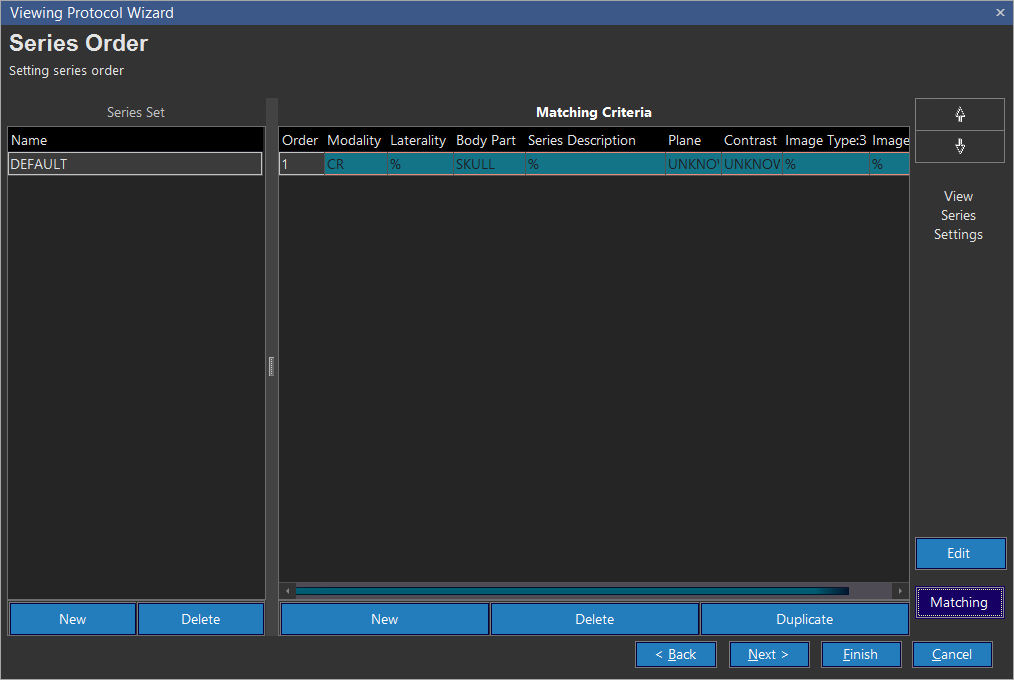Open Edit for view series settings
The width and height of the screenshot is (1014, 680).
(959, 554)
